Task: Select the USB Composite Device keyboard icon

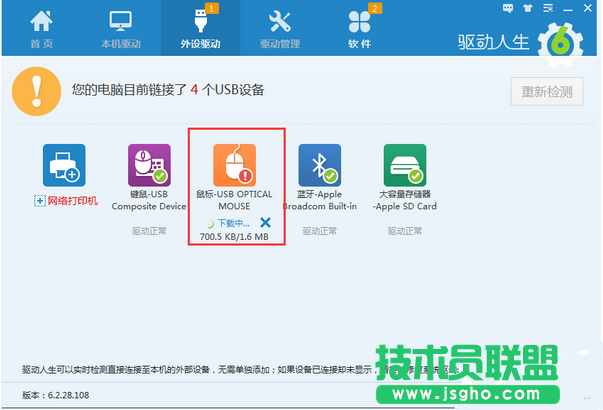Action: 149,165
